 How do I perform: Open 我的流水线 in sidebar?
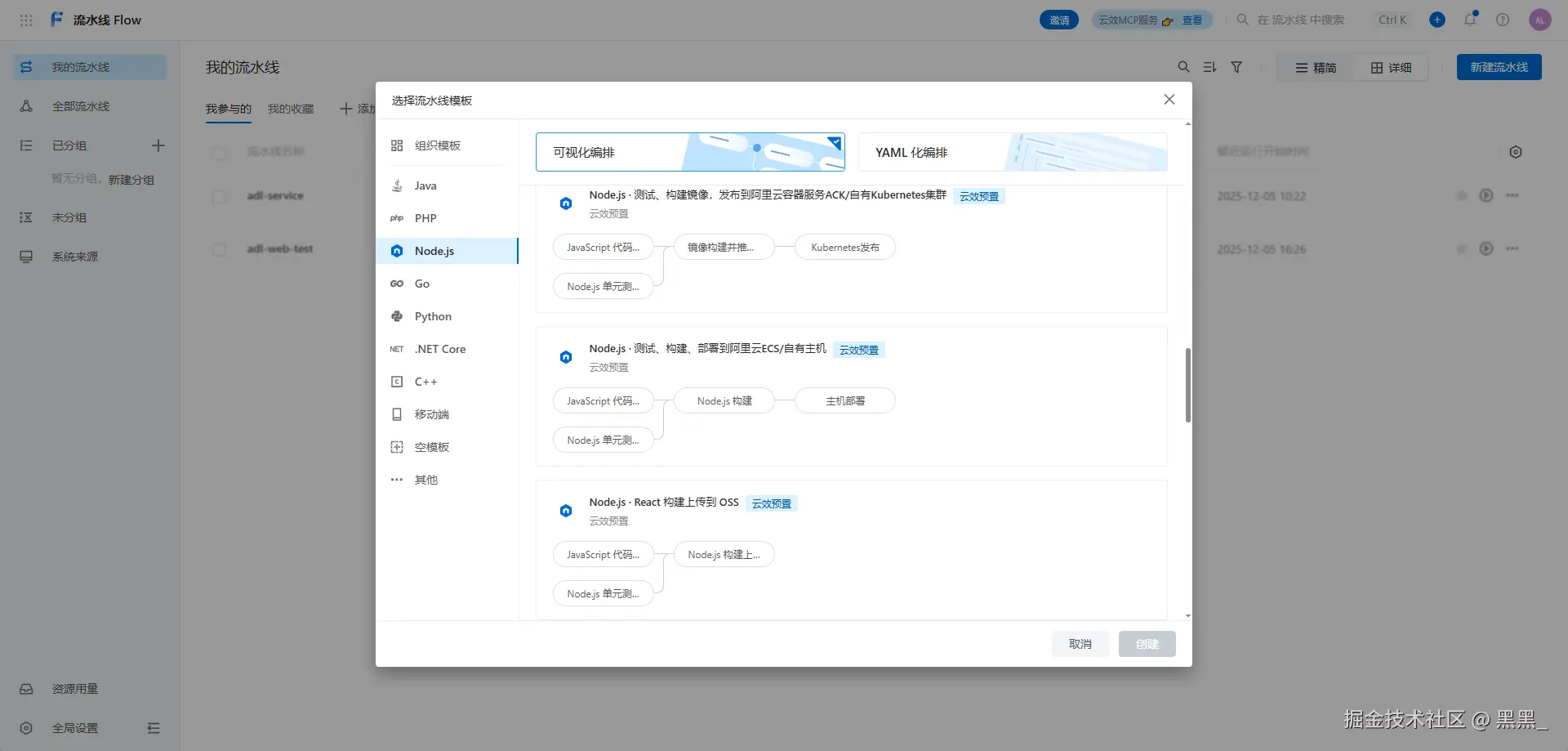[90, 67]
